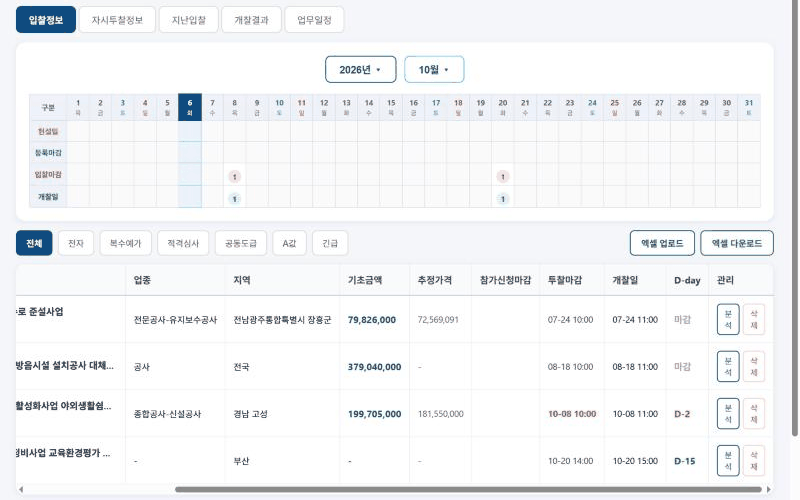800x500 pixels.
Task: Click 분석 button for the 379,040,000 row
Action: tap(728, 366)
